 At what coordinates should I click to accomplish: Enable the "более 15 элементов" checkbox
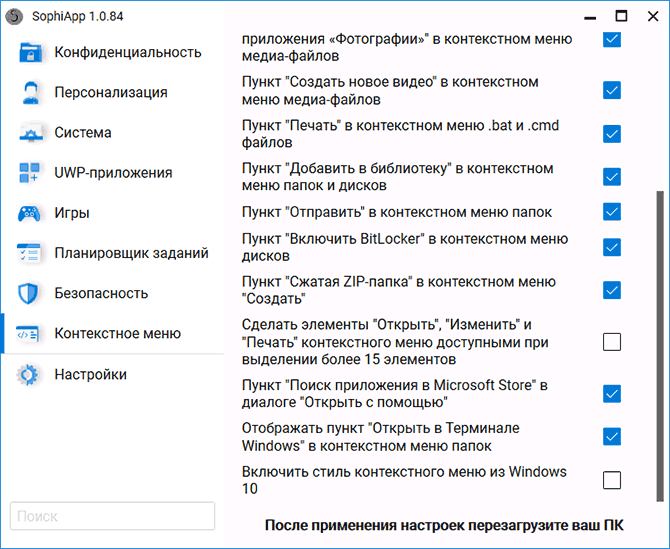tap(612, 342)
